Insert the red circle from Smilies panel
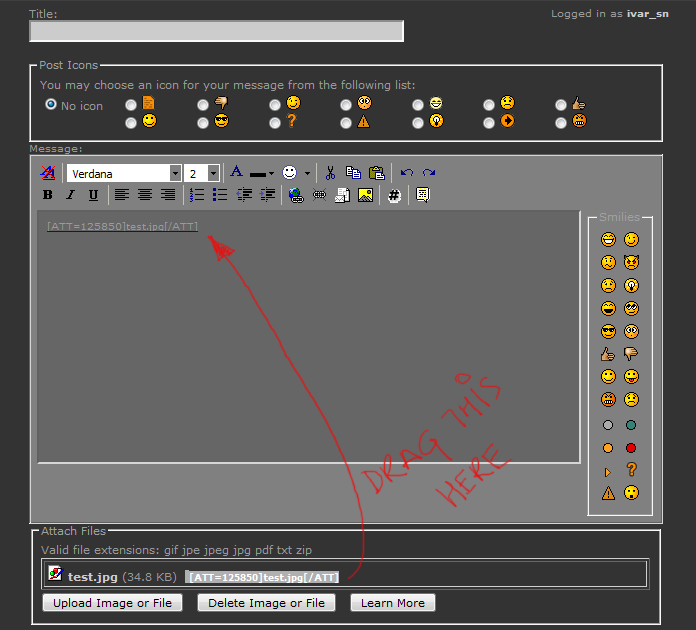696x630 pixels. [x=631, y=448]
